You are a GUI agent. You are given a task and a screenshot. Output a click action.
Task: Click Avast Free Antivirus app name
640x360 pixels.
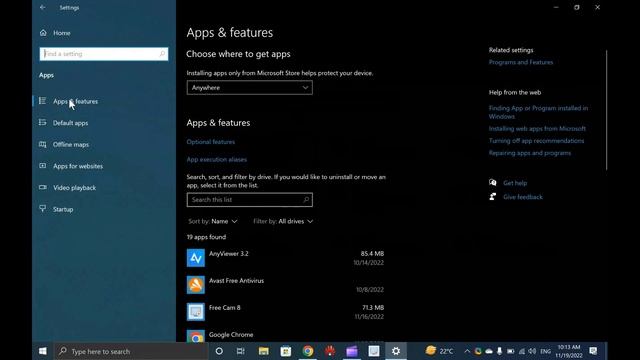click(x=236, y=281)
